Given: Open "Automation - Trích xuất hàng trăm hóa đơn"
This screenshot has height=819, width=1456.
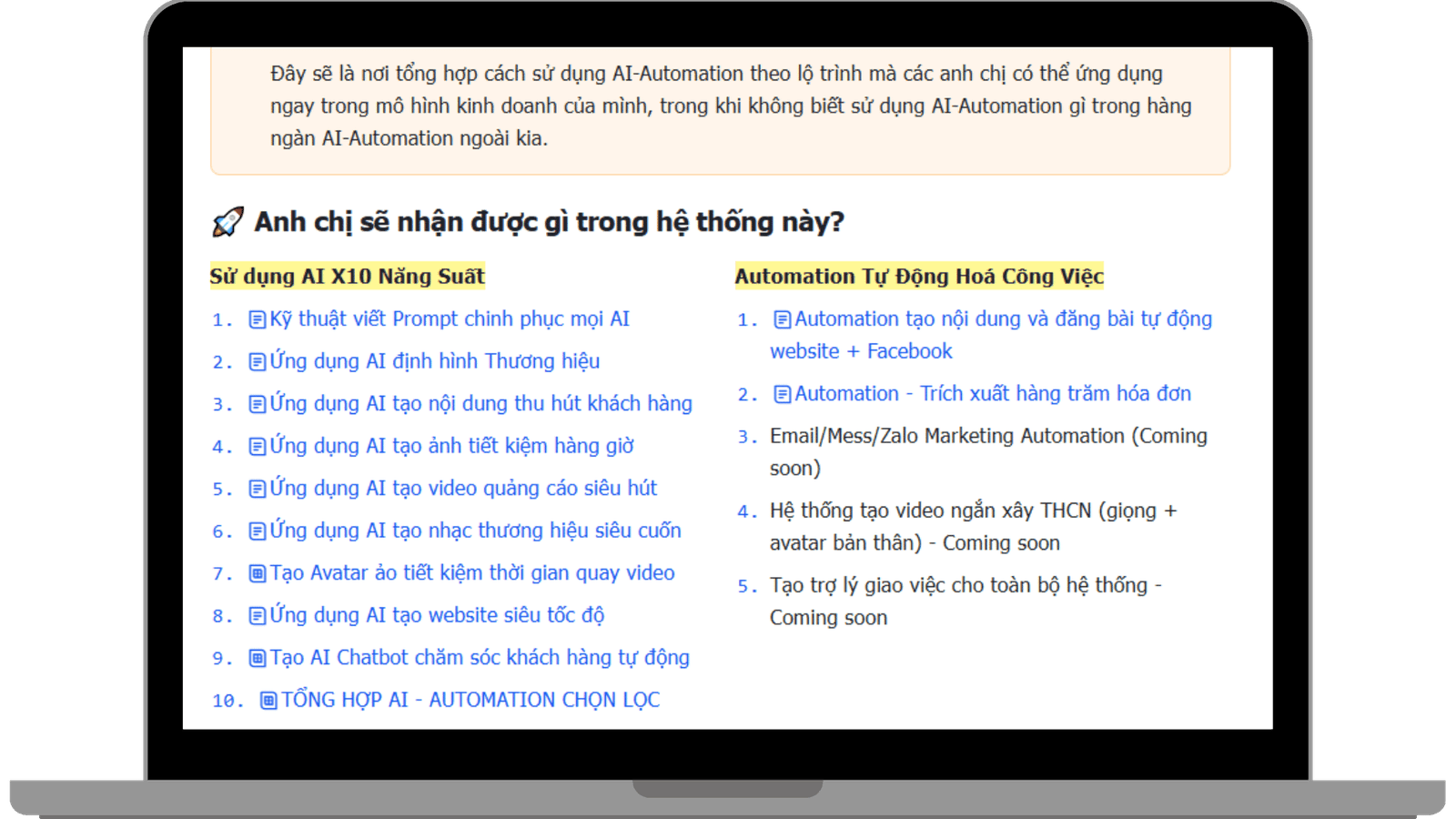Looking at the screenshot, I should [x=993, y=394].
